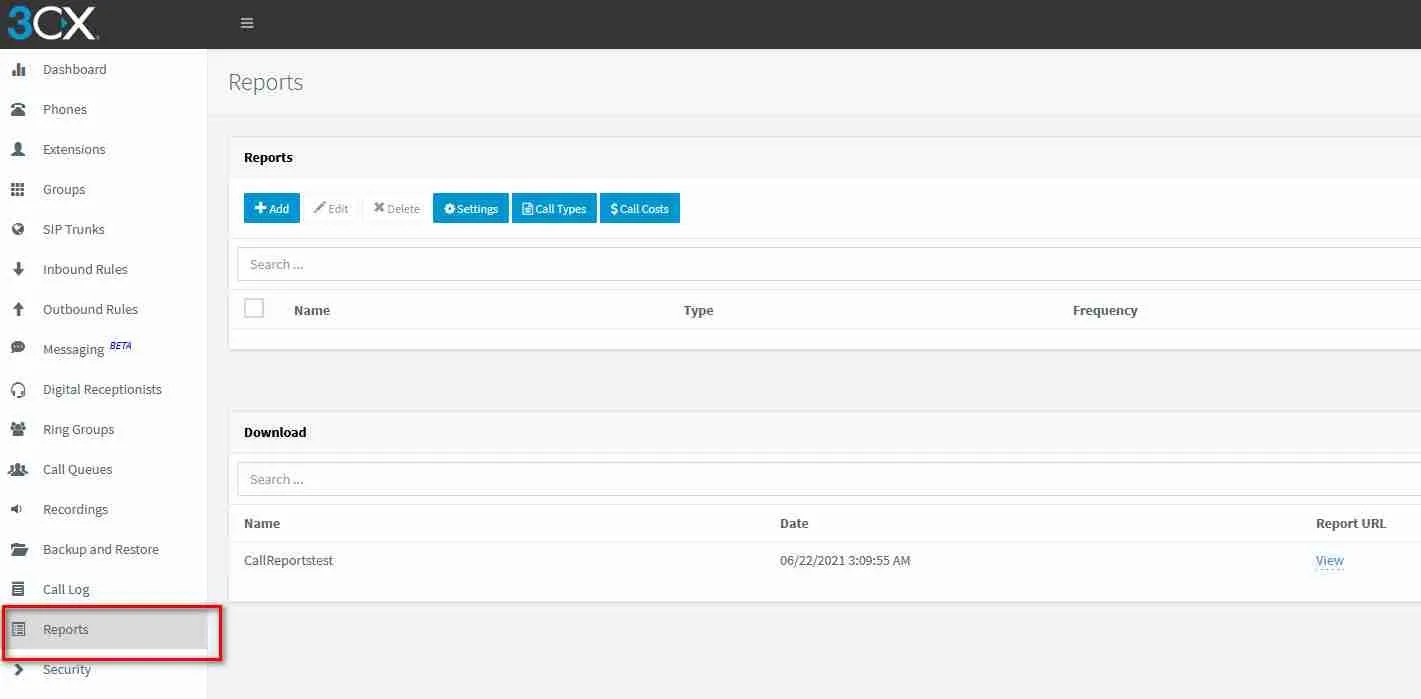This screenshot has height=699, width=1421.
Task: Click the 3CX logo at top left
Action: (x=53, y=23)
